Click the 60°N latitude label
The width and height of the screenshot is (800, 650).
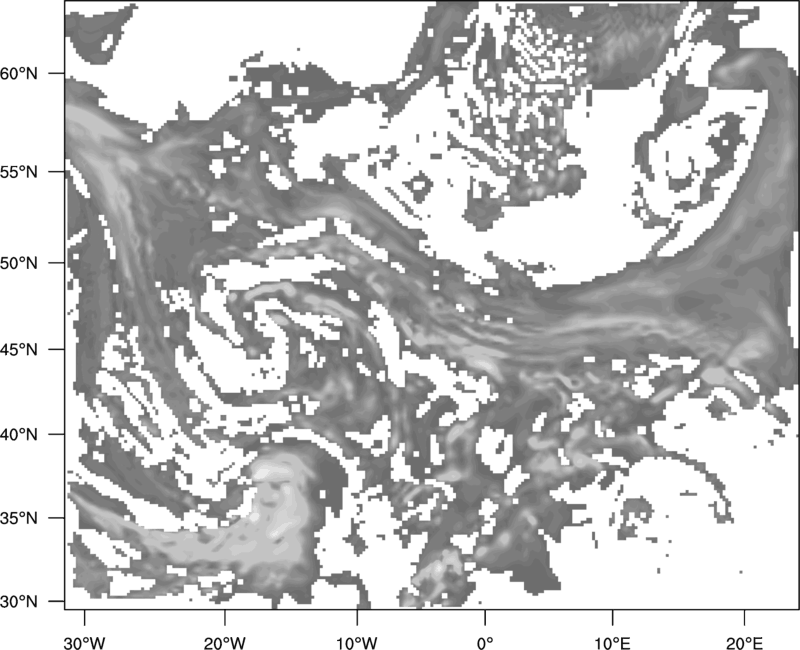[19, 73]
